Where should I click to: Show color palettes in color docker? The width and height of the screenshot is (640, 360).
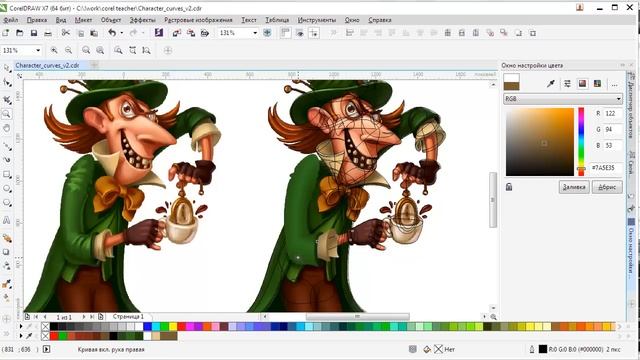(x=597, y=84)
